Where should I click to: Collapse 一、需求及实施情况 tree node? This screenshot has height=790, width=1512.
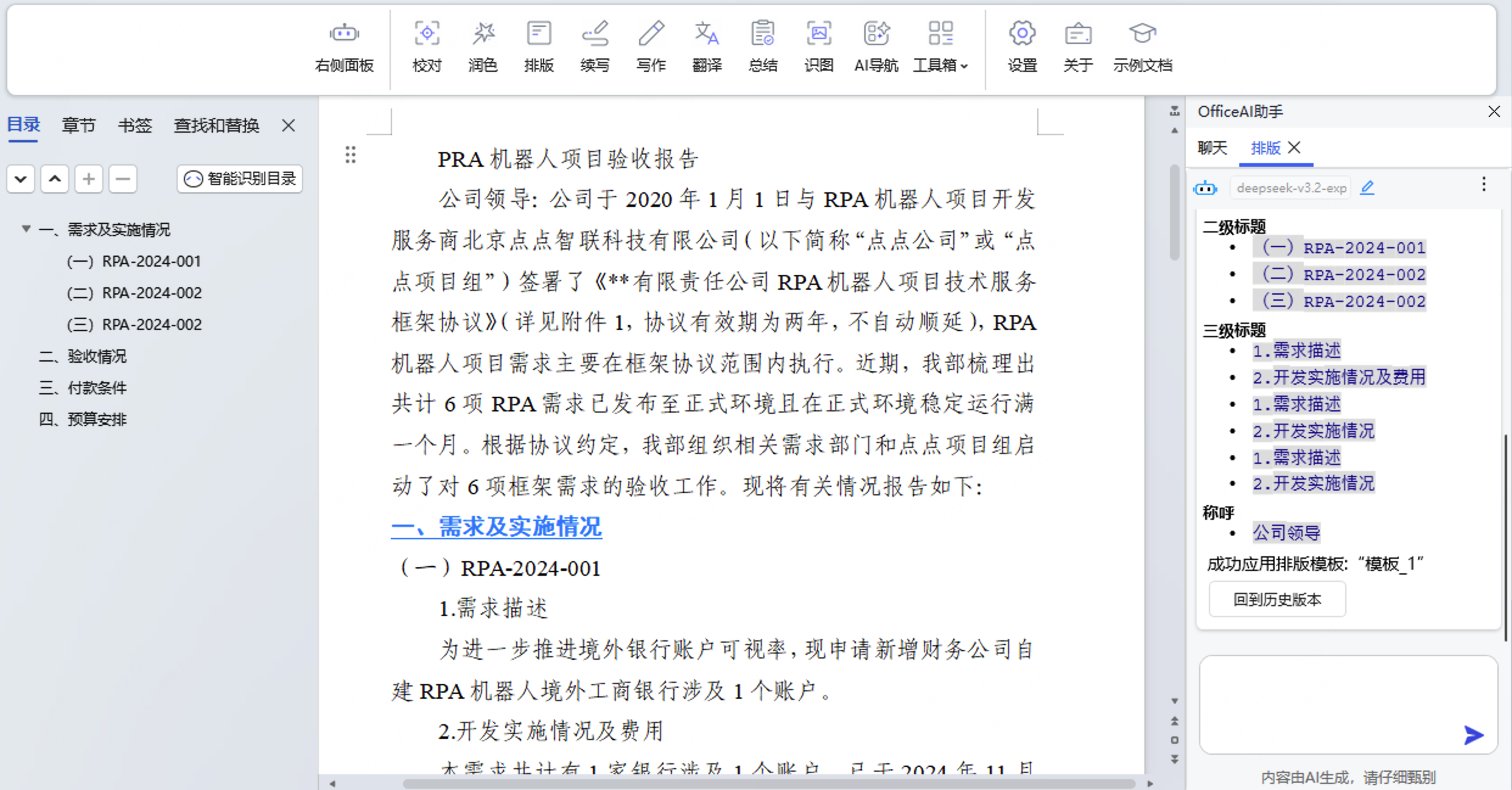click(26, 229)
